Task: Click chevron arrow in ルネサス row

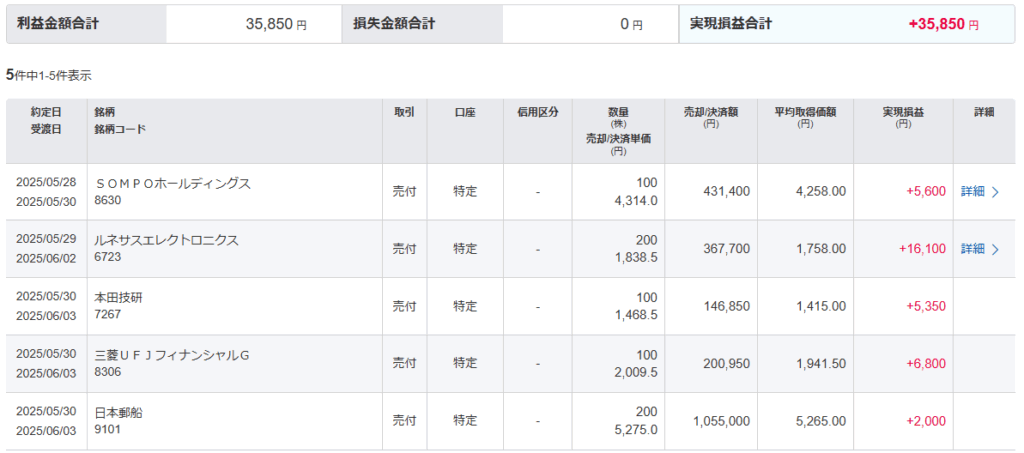Action: (995, 248)
